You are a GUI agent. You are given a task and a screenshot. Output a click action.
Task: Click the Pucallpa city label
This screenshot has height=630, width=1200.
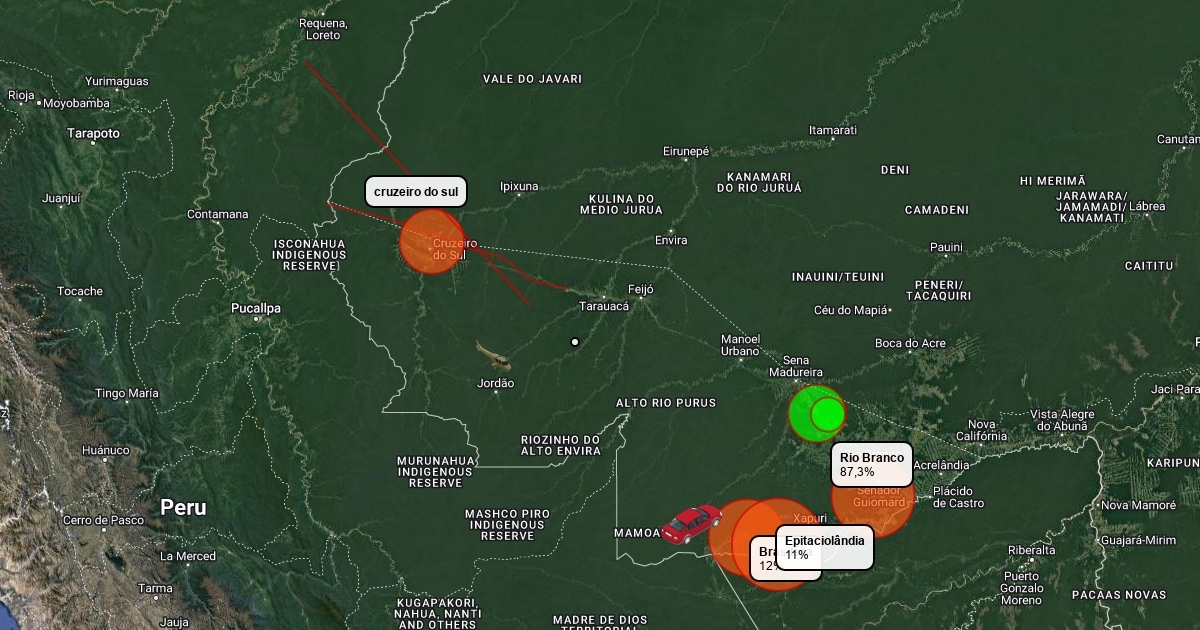click(256, 308)
